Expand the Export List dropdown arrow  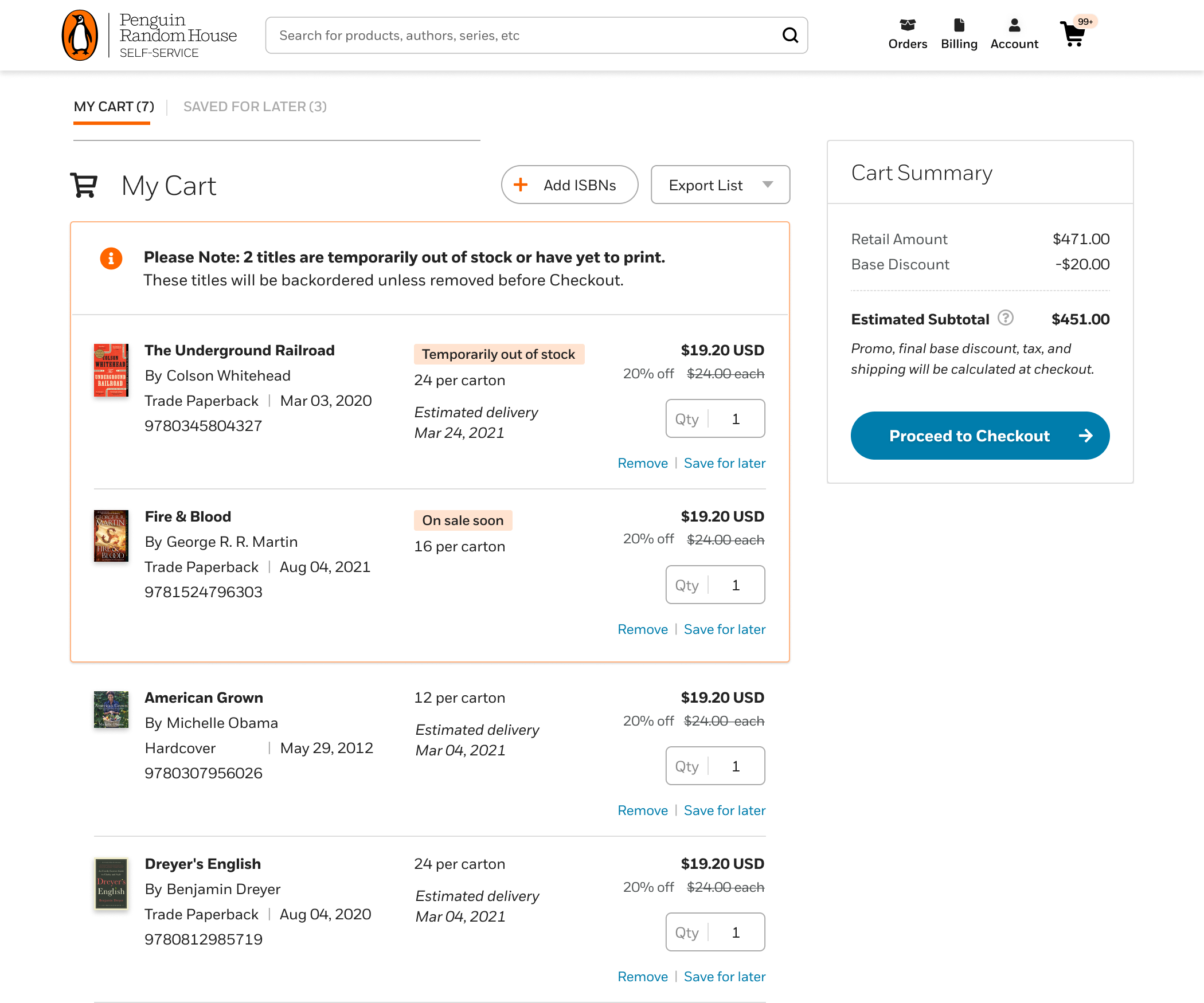tap(768, 185)
